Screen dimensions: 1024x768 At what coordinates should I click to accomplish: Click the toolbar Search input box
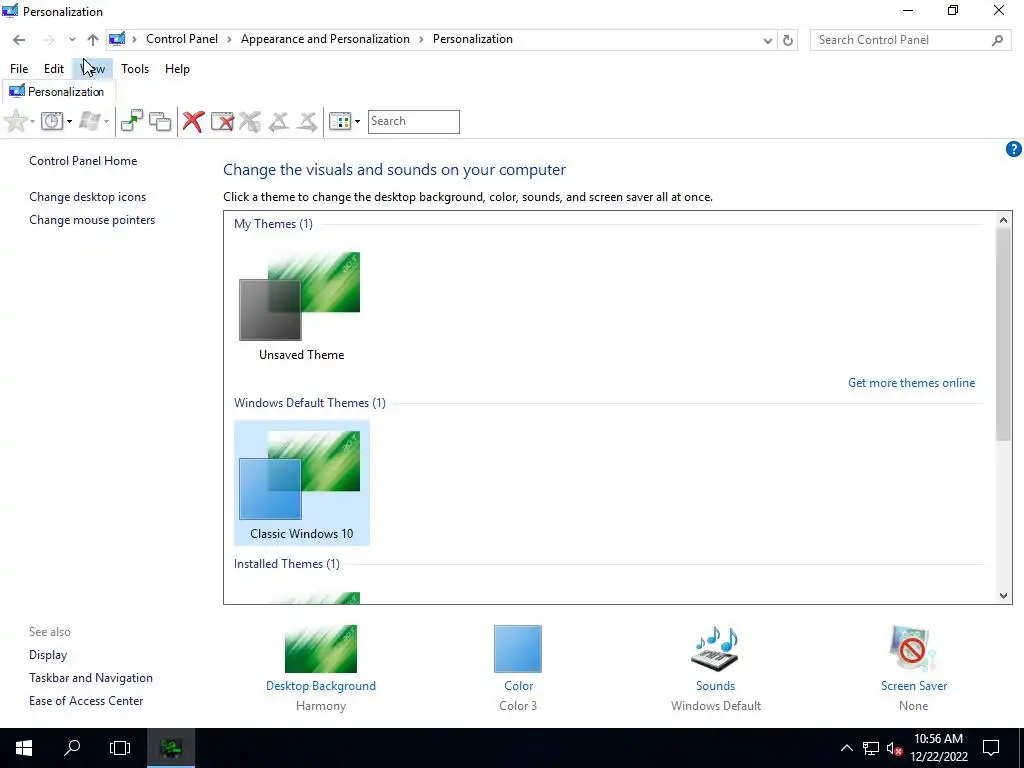413,121
